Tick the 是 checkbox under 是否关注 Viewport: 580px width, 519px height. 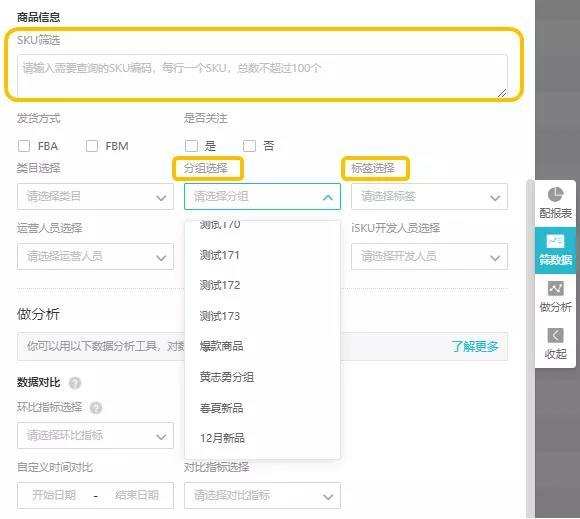tap(191, 146)
